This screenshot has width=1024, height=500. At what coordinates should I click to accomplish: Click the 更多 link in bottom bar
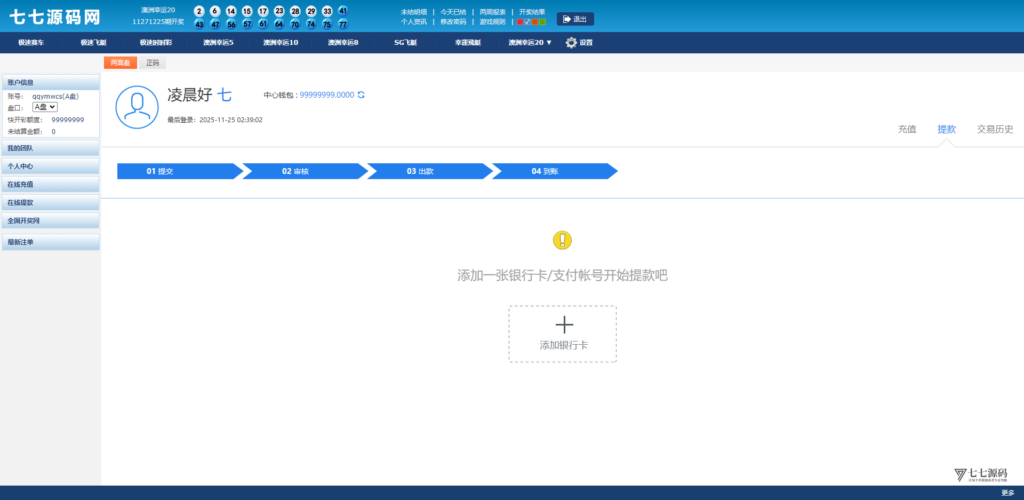[x=1008, y=493]
